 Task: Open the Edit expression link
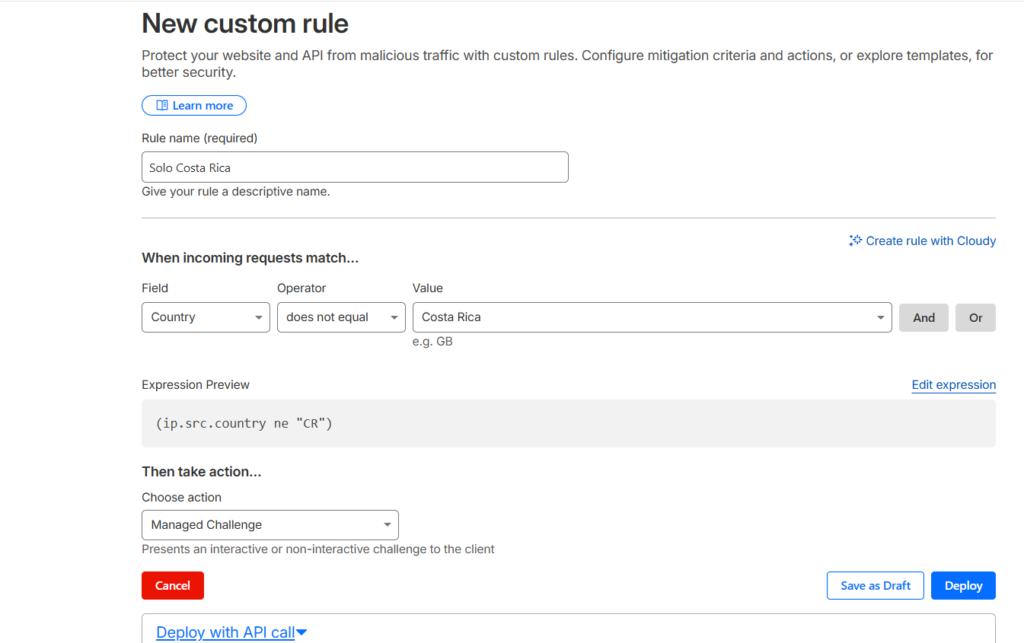953,385
